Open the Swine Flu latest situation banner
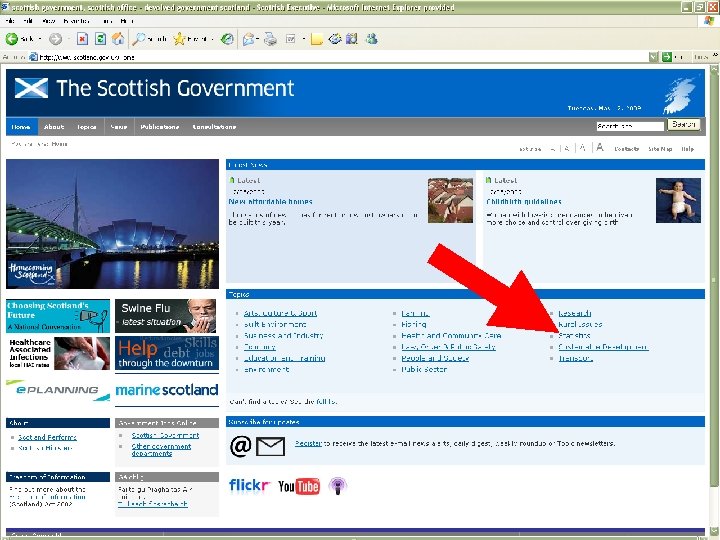The height and width of the screenshot is (540, 720). coord(166,316)
